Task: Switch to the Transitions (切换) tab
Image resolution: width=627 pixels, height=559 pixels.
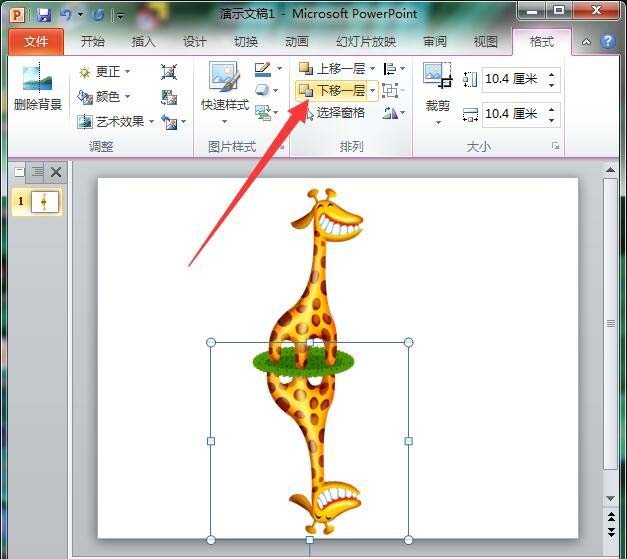Action: (246, 42)
